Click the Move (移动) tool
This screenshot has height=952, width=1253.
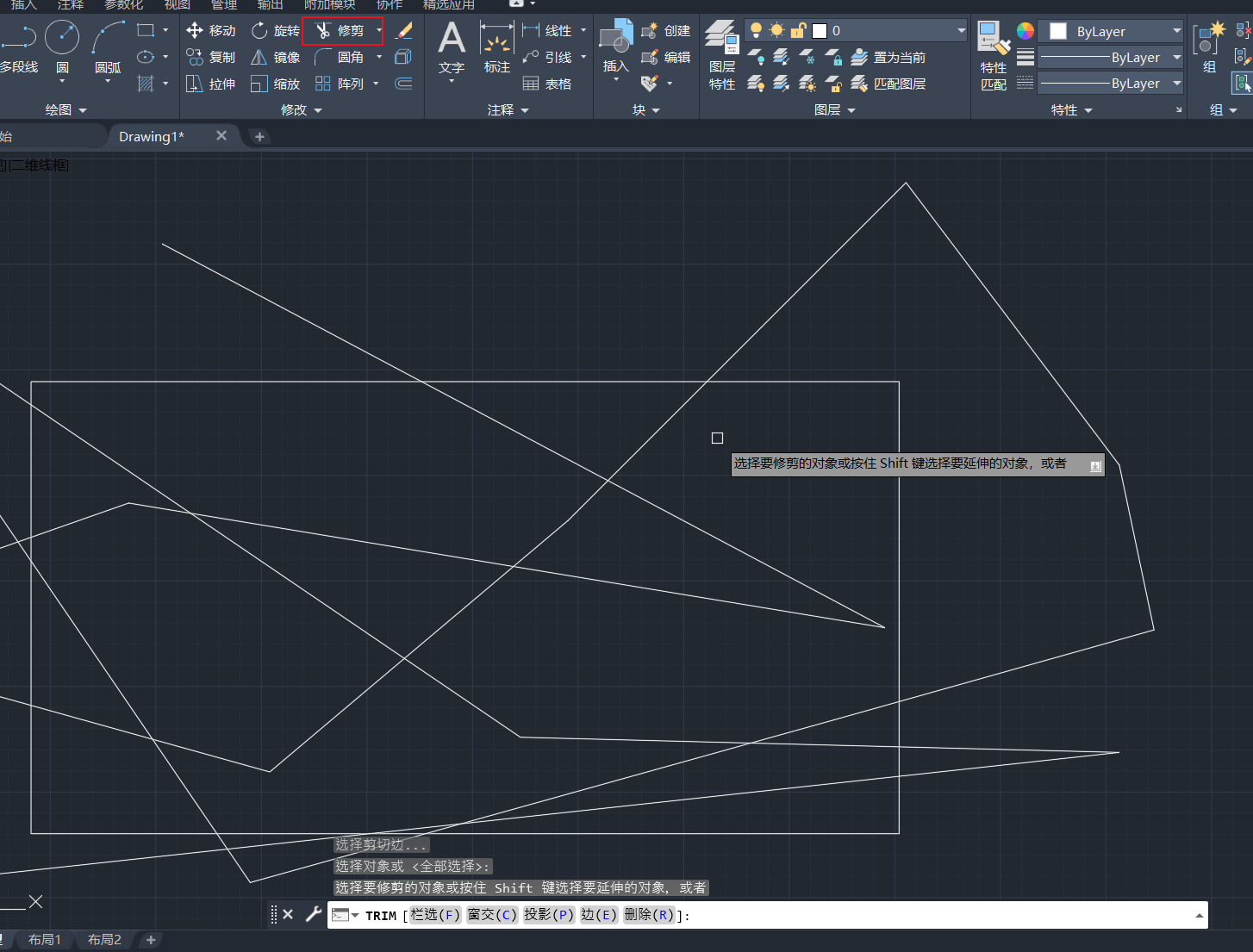coord(210,31)
